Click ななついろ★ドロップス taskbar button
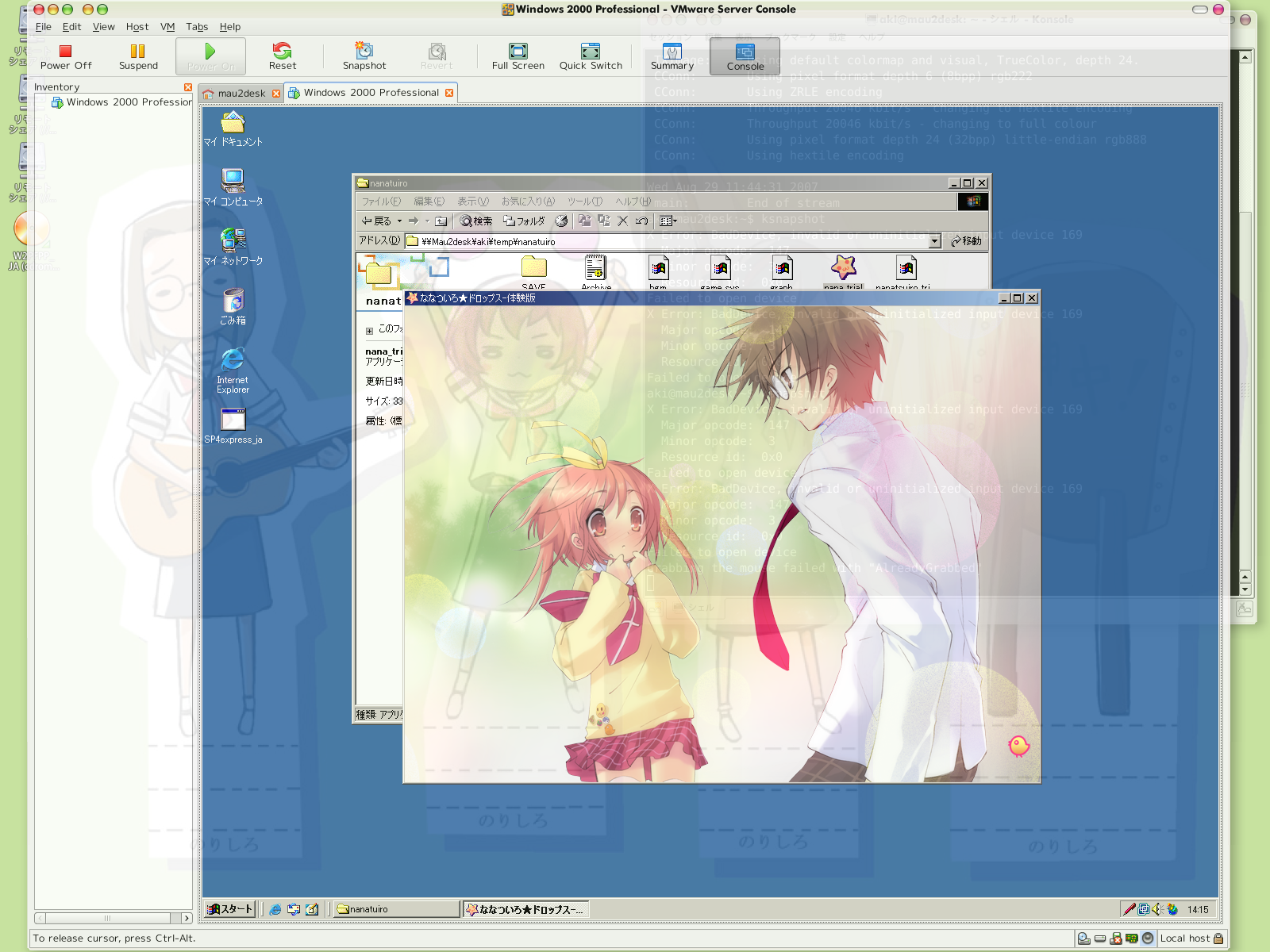 526,909
